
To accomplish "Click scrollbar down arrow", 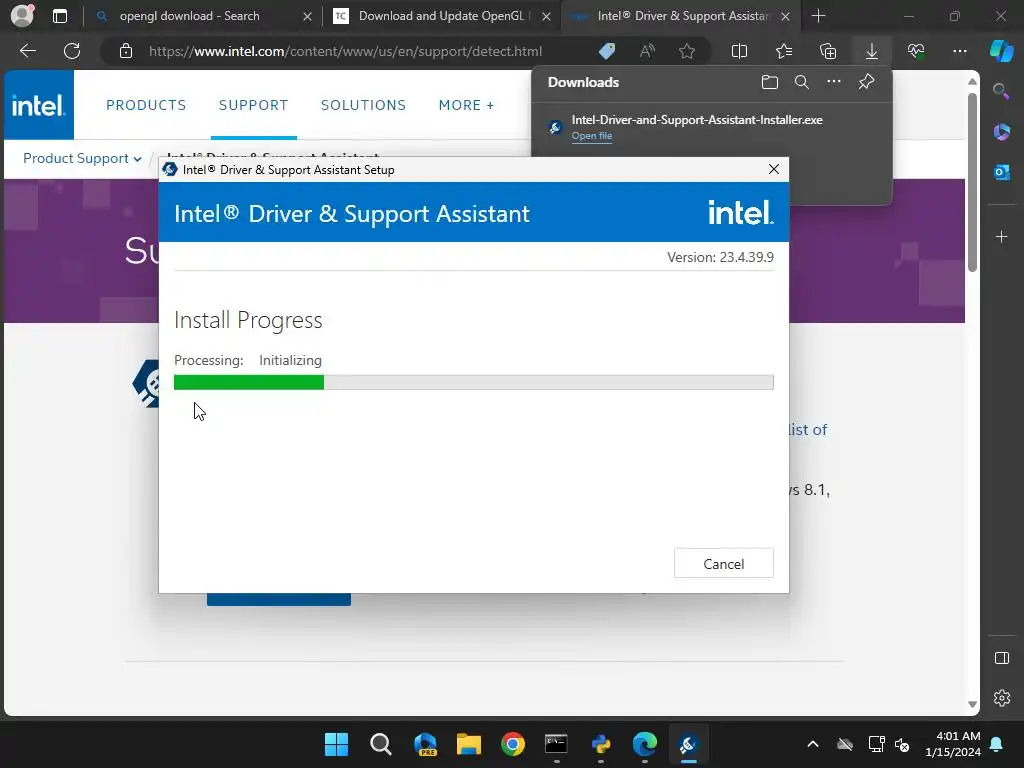I will tap(972, 705).
